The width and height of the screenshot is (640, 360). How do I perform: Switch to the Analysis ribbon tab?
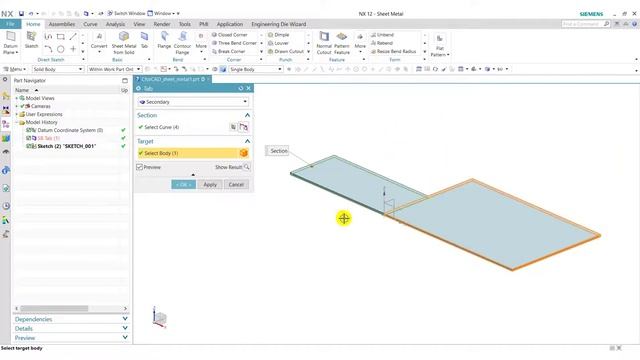pyautogui.click(x=116, y=24)
